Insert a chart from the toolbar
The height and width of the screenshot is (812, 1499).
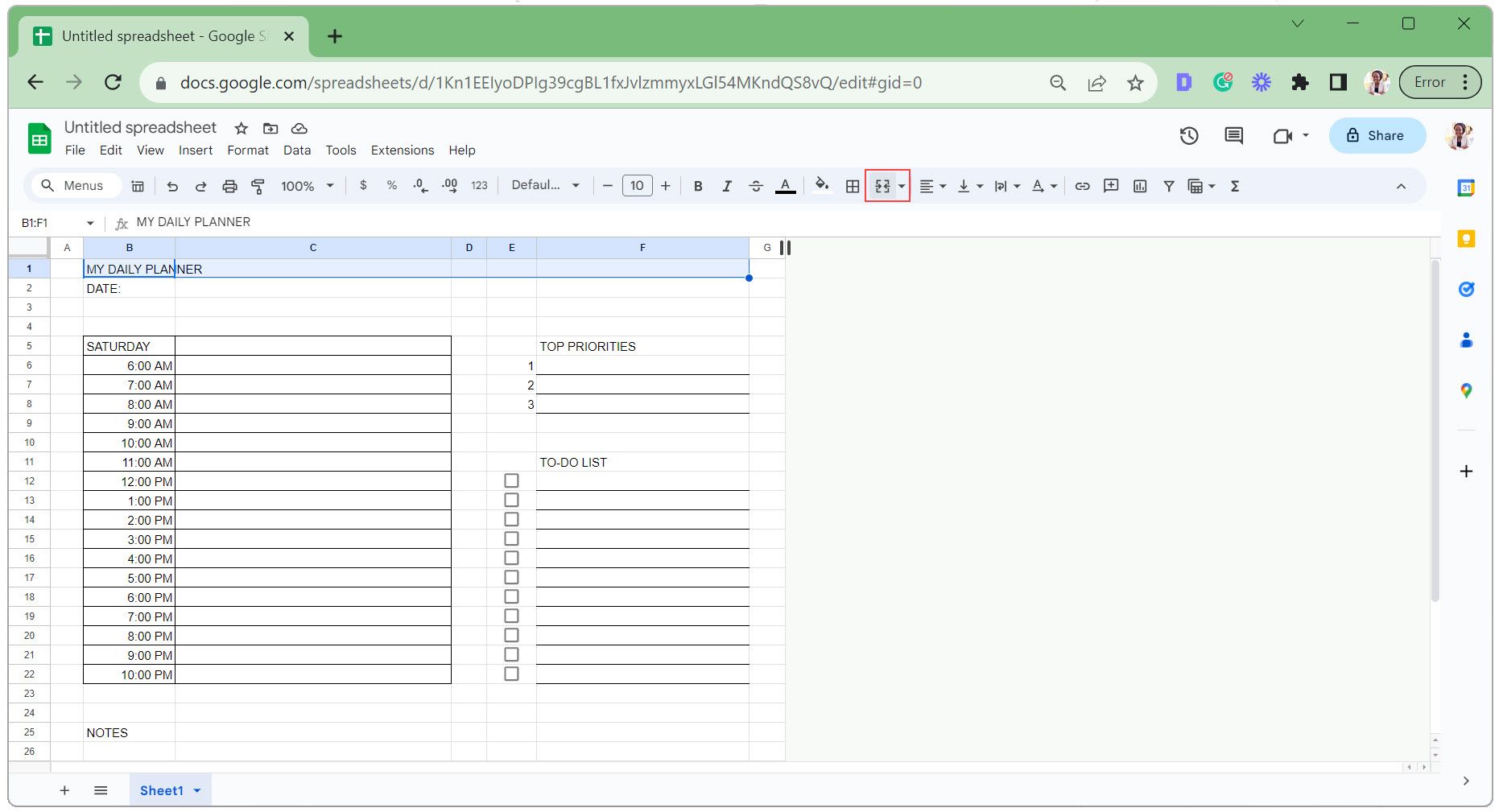click(1140, 186)
